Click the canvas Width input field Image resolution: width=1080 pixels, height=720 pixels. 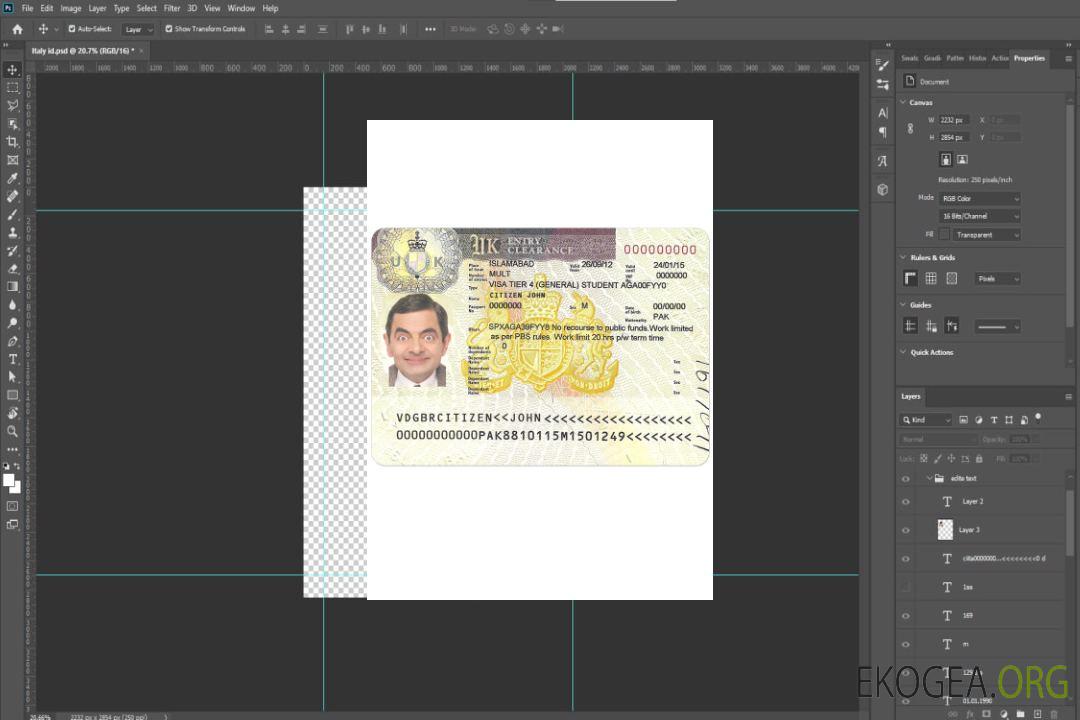(954, 120)
